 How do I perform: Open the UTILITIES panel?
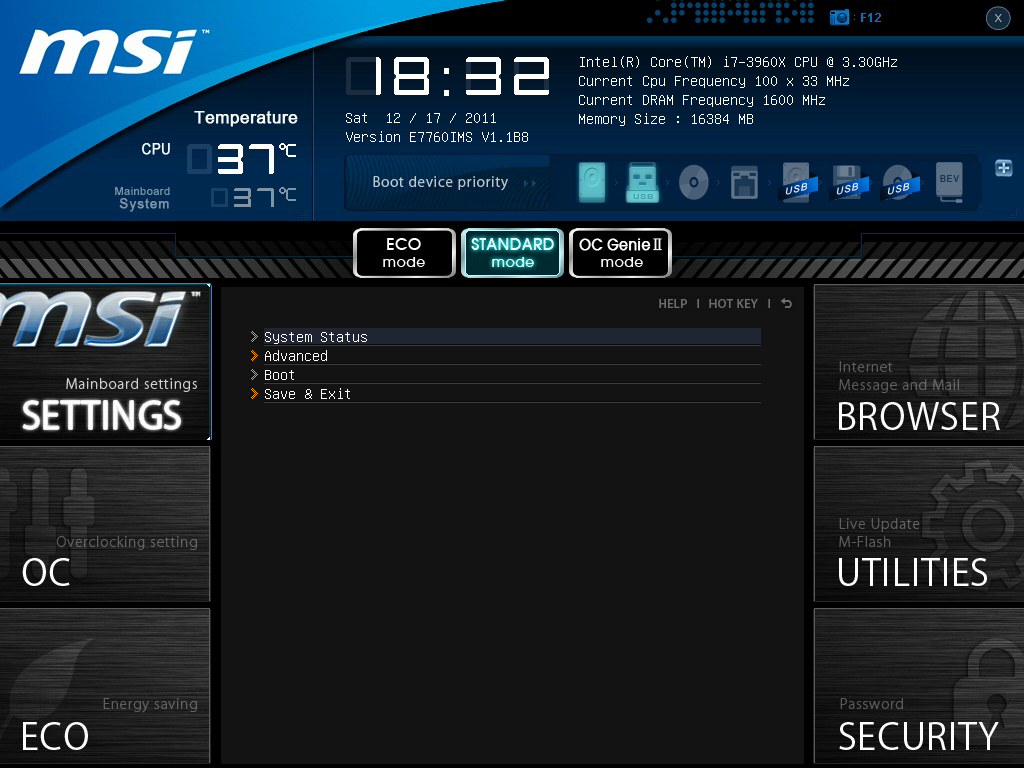(x=919, y=524)
